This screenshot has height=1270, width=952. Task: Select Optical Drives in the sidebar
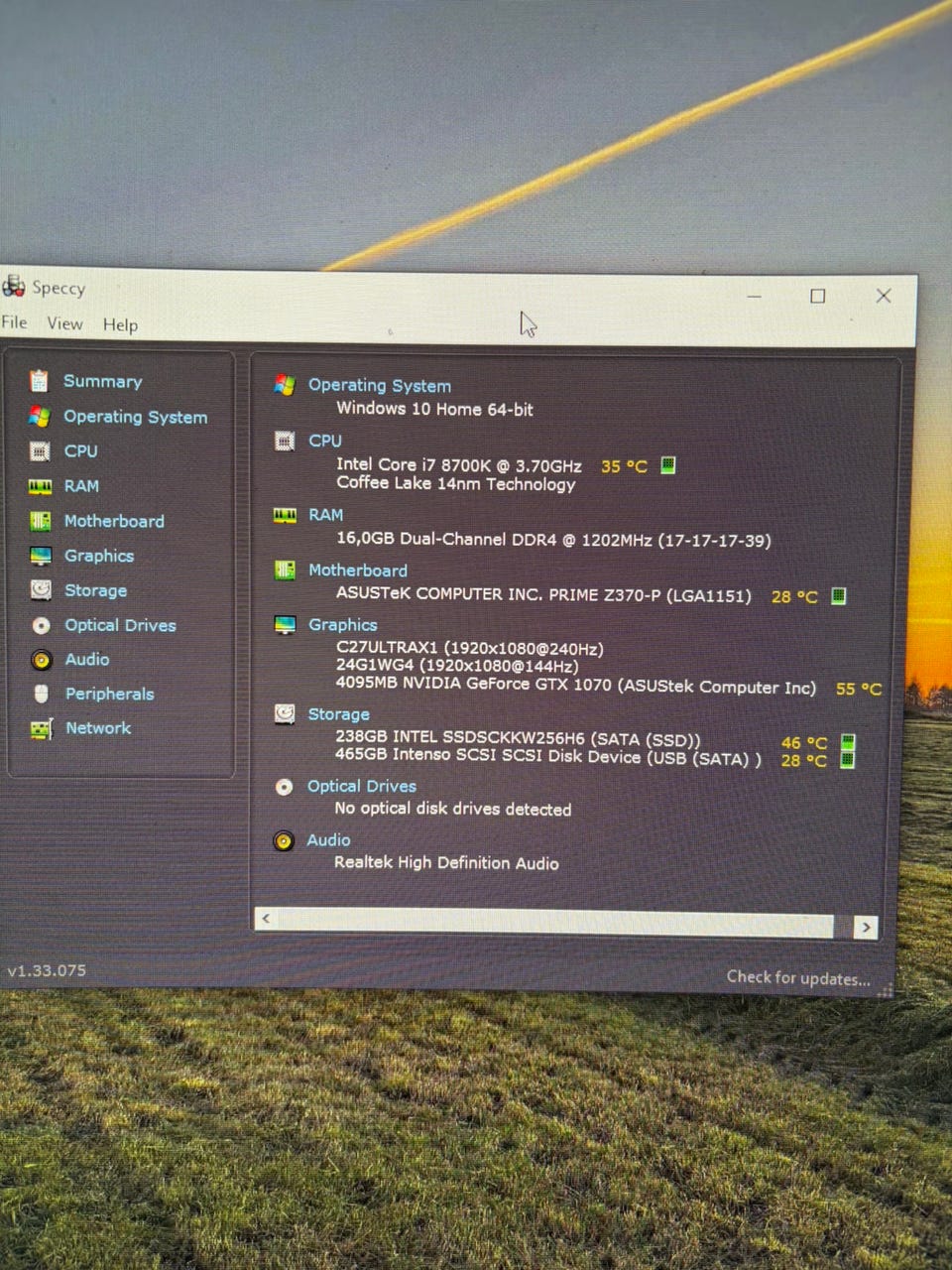pyautogui.click(x=121, y=625)
